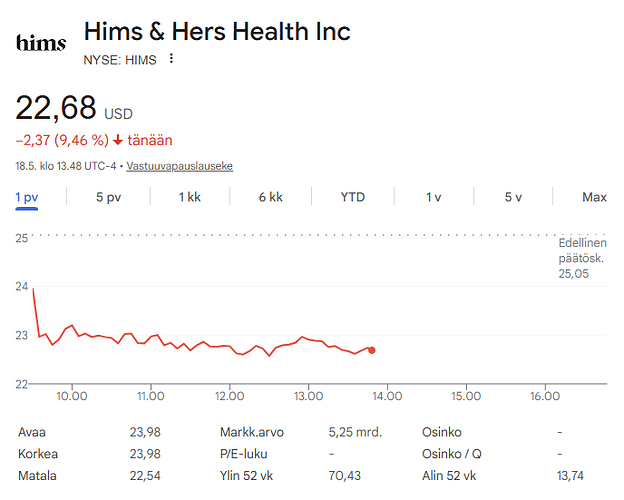Click the Ylin 52 vk value 70,43
Image resolution: width=624 pixels, height=500 pixels.
click(345, 476)
